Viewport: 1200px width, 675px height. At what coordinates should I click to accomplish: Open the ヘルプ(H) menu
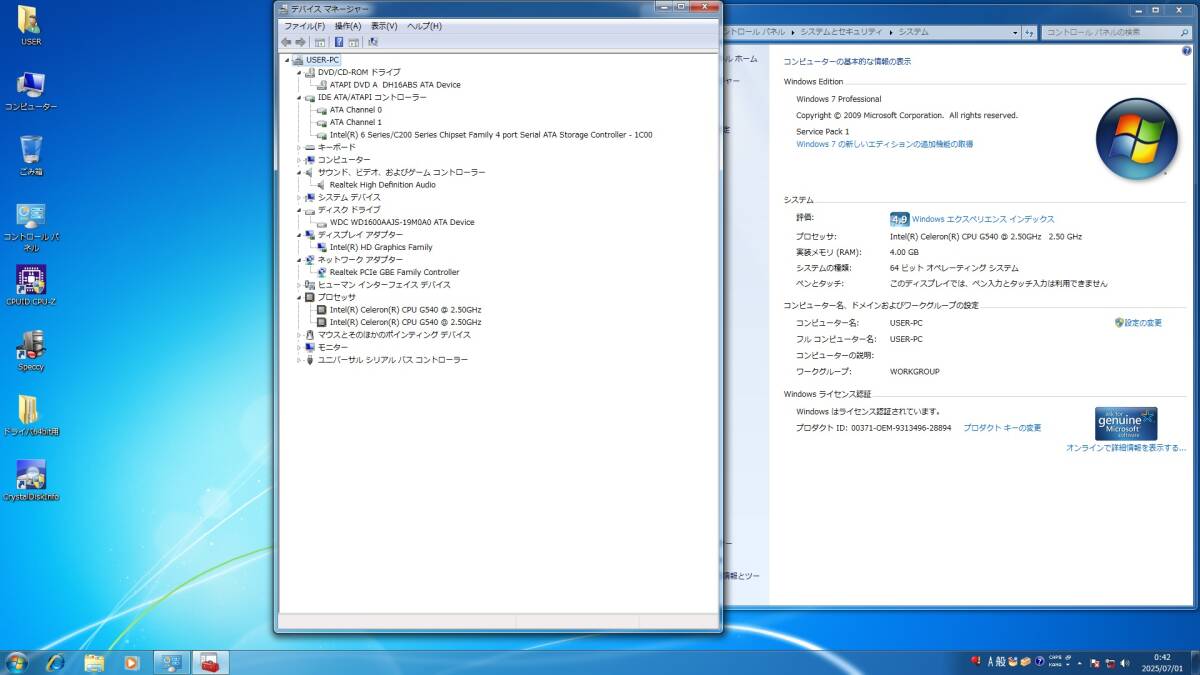click(x=424, y=26)
